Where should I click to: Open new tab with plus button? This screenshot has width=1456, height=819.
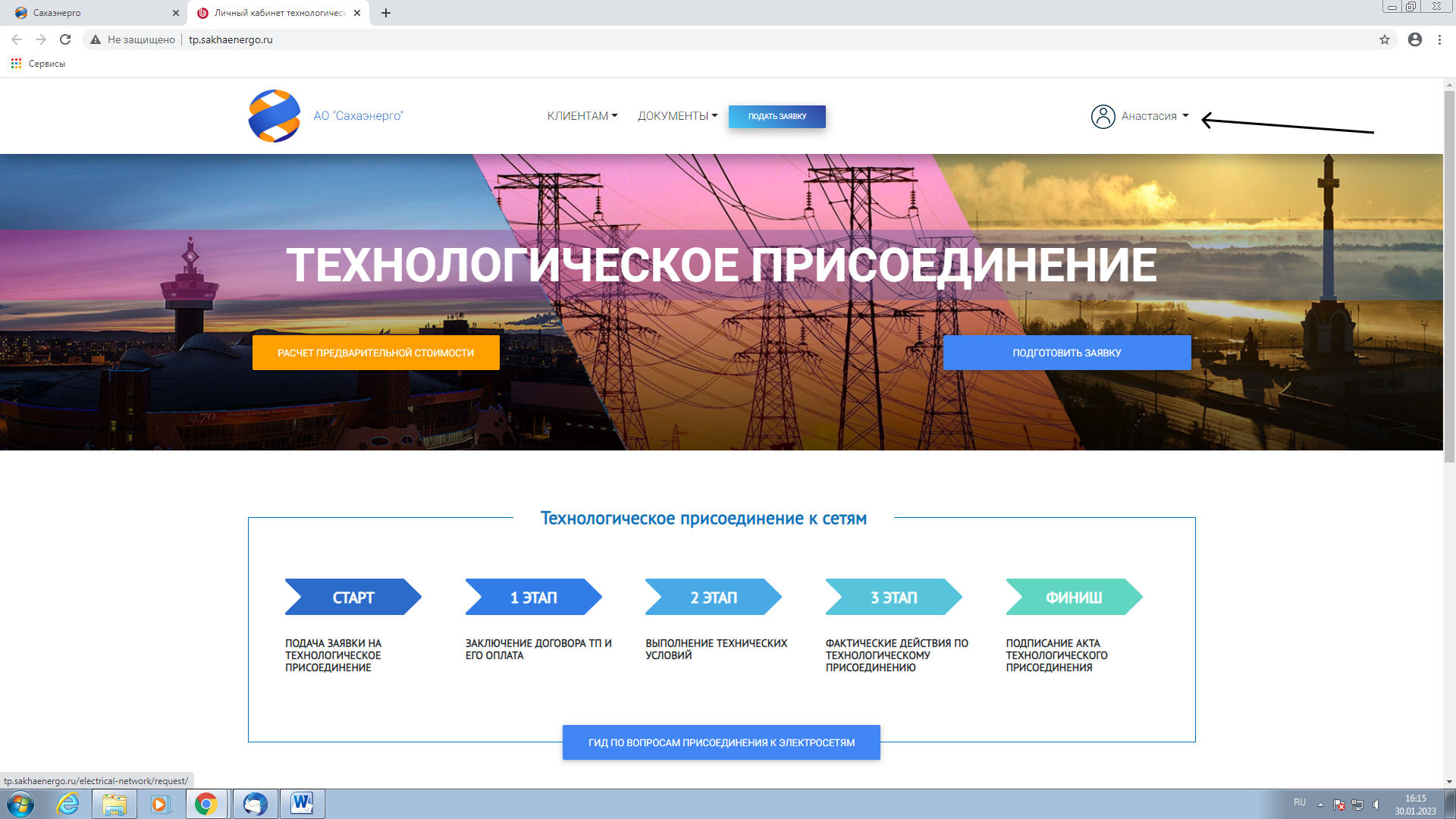[386, 13]
